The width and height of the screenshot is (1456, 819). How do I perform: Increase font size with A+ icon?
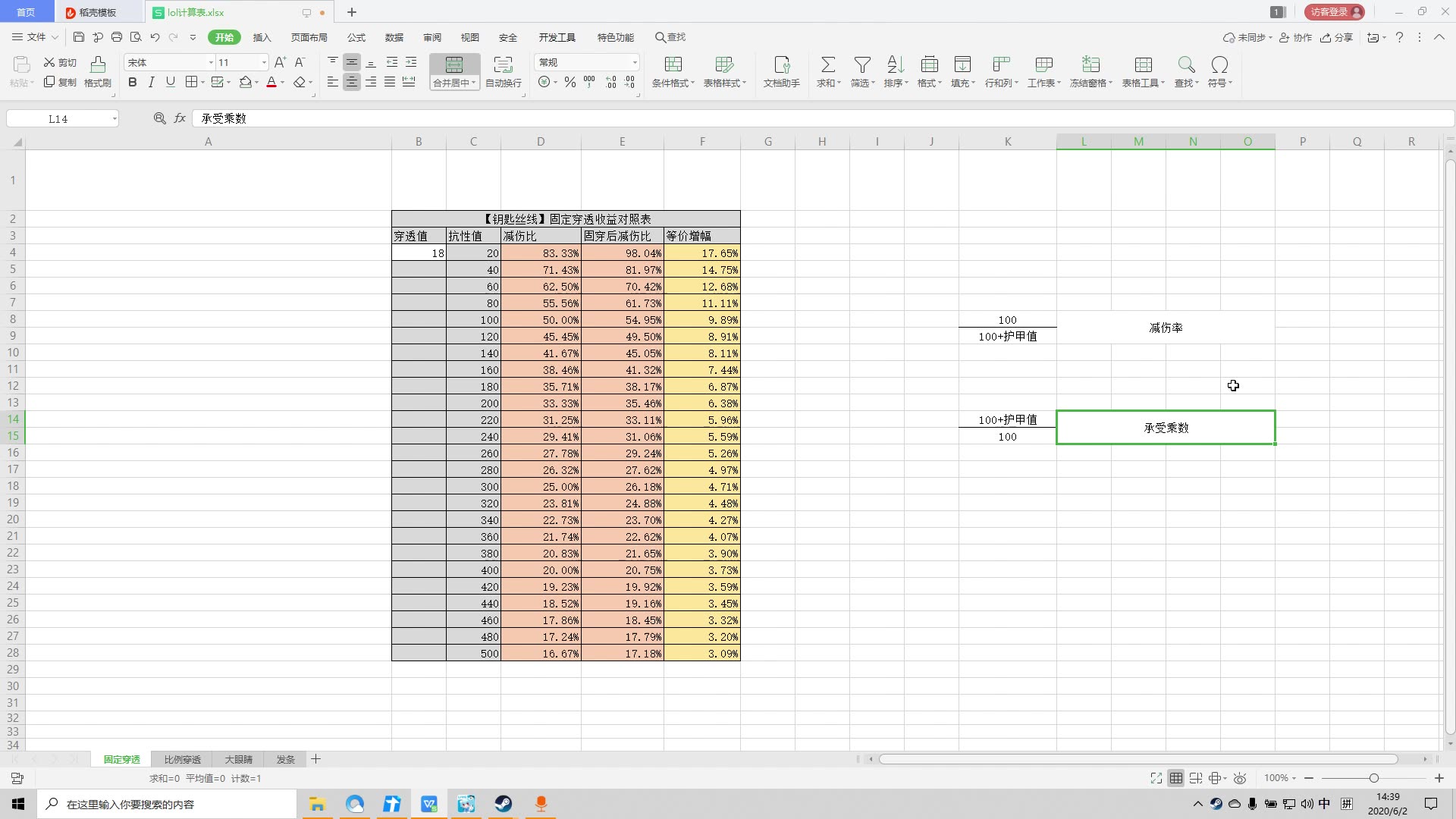(x=280, y=62)
